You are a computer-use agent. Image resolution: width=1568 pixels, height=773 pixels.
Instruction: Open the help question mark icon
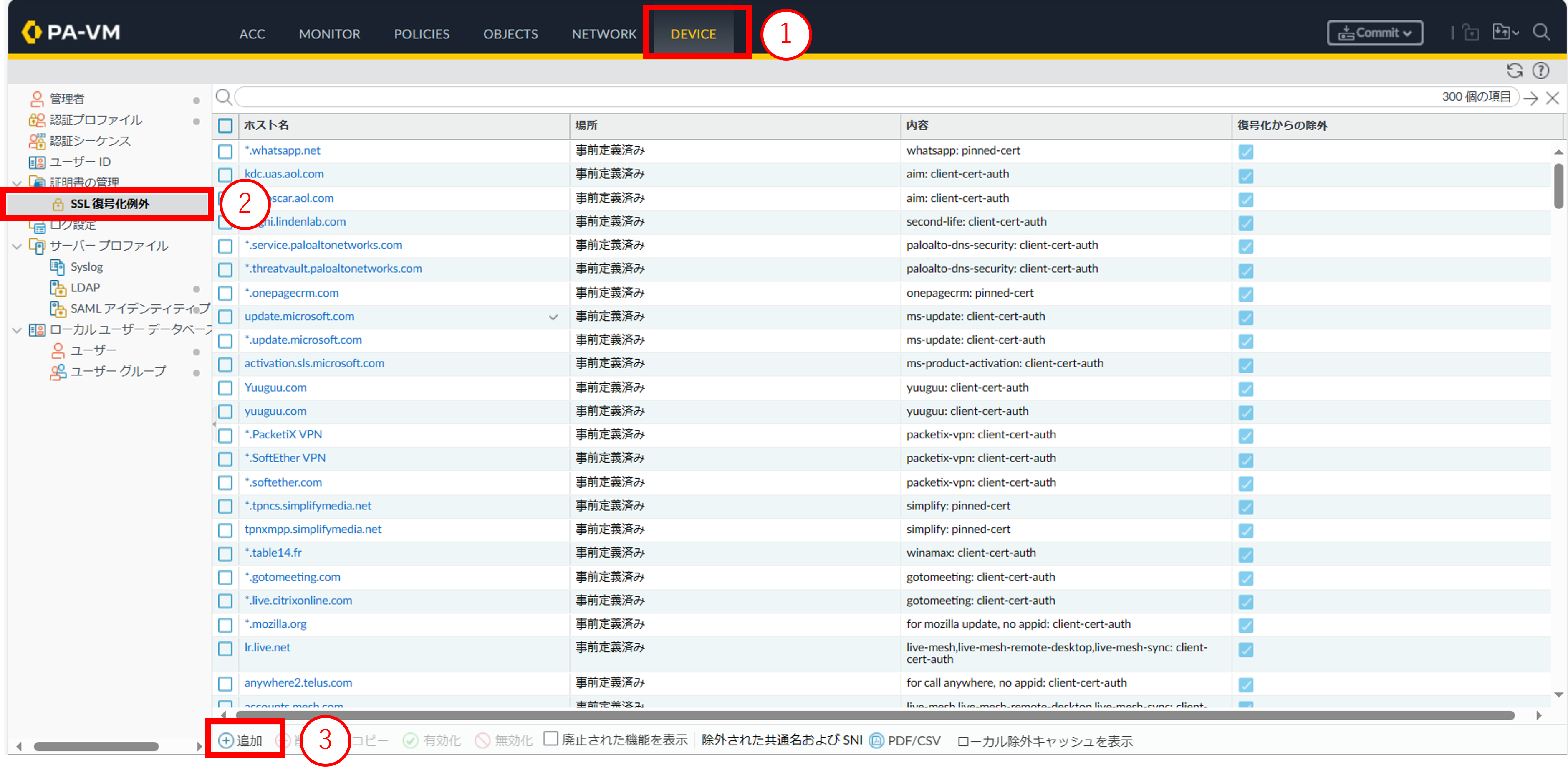1540,71
